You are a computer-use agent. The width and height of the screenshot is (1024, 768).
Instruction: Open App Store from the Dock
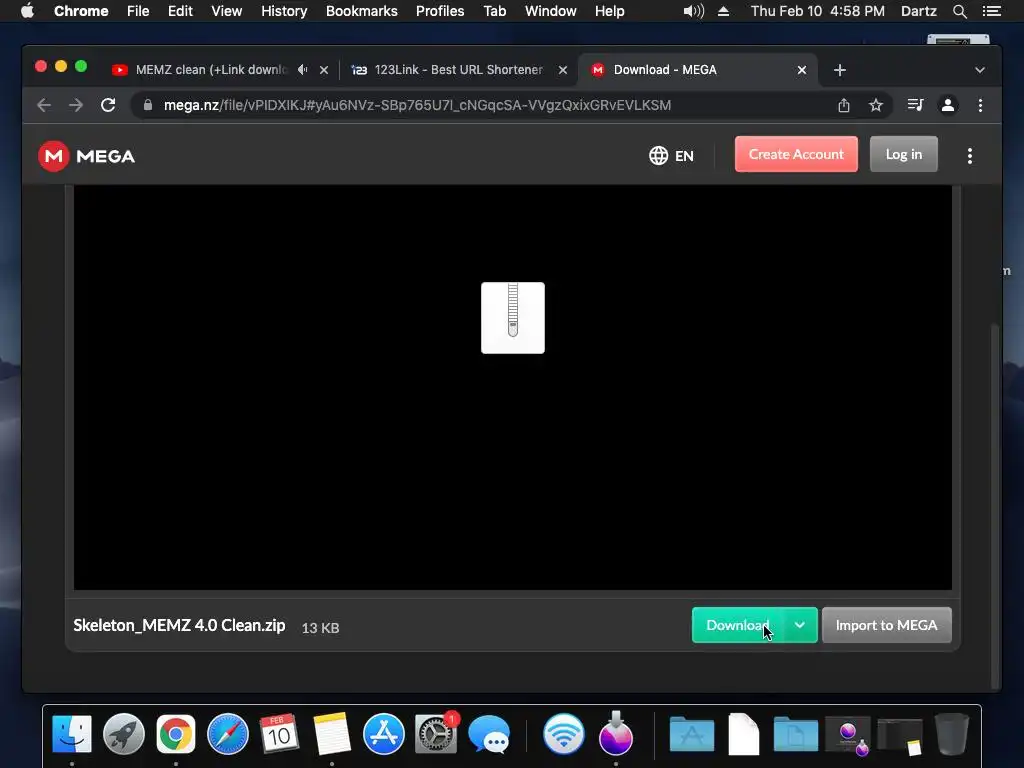click(383, 734)
